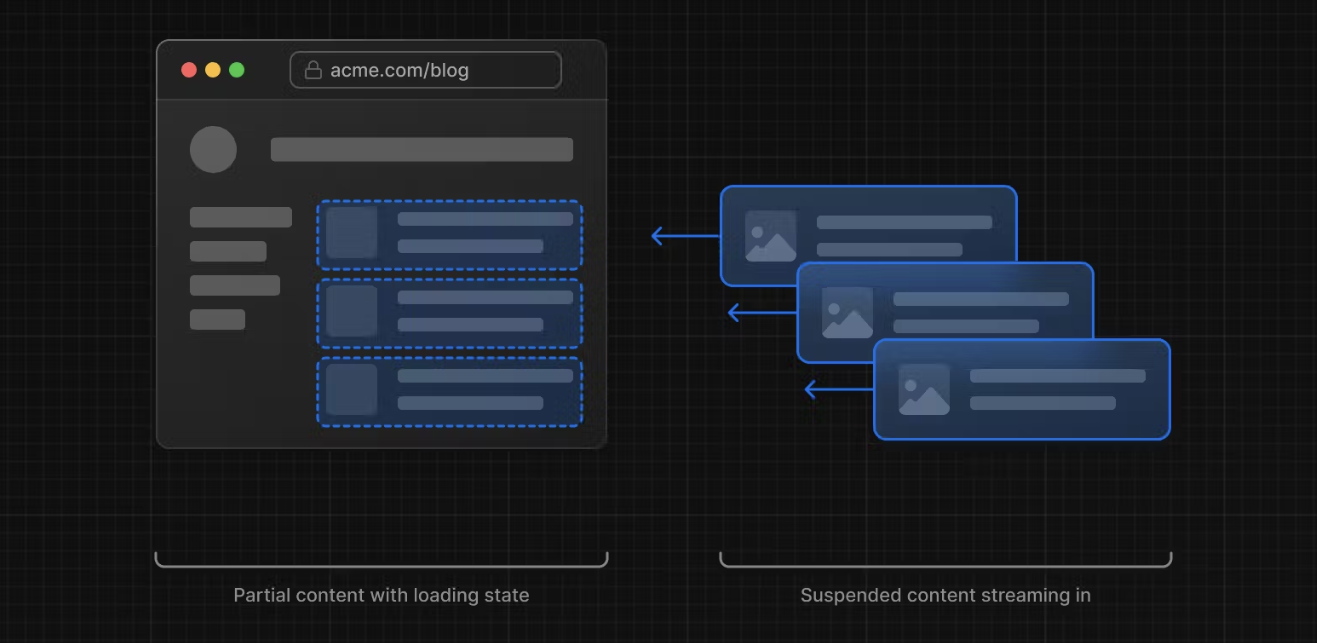Viewport: 1317px width, 643px height.
Task: Click title bar of the frontmost streaming card
Action: pyautogui.click(x=1058, y=376)
